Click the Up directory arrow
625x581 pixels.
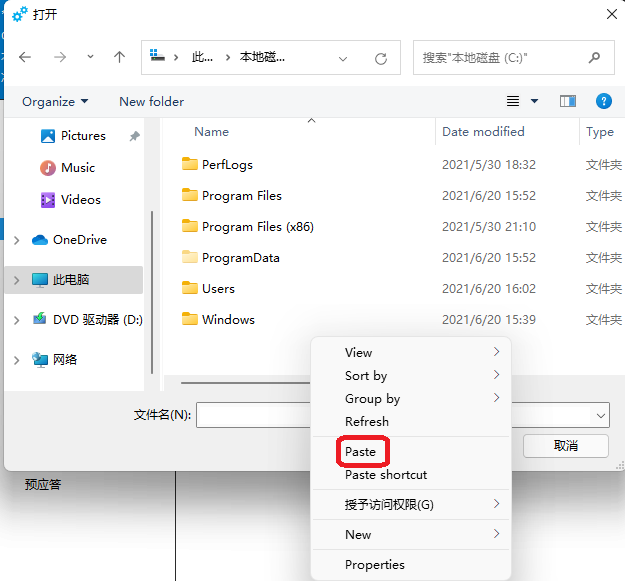tap(119, 58)
